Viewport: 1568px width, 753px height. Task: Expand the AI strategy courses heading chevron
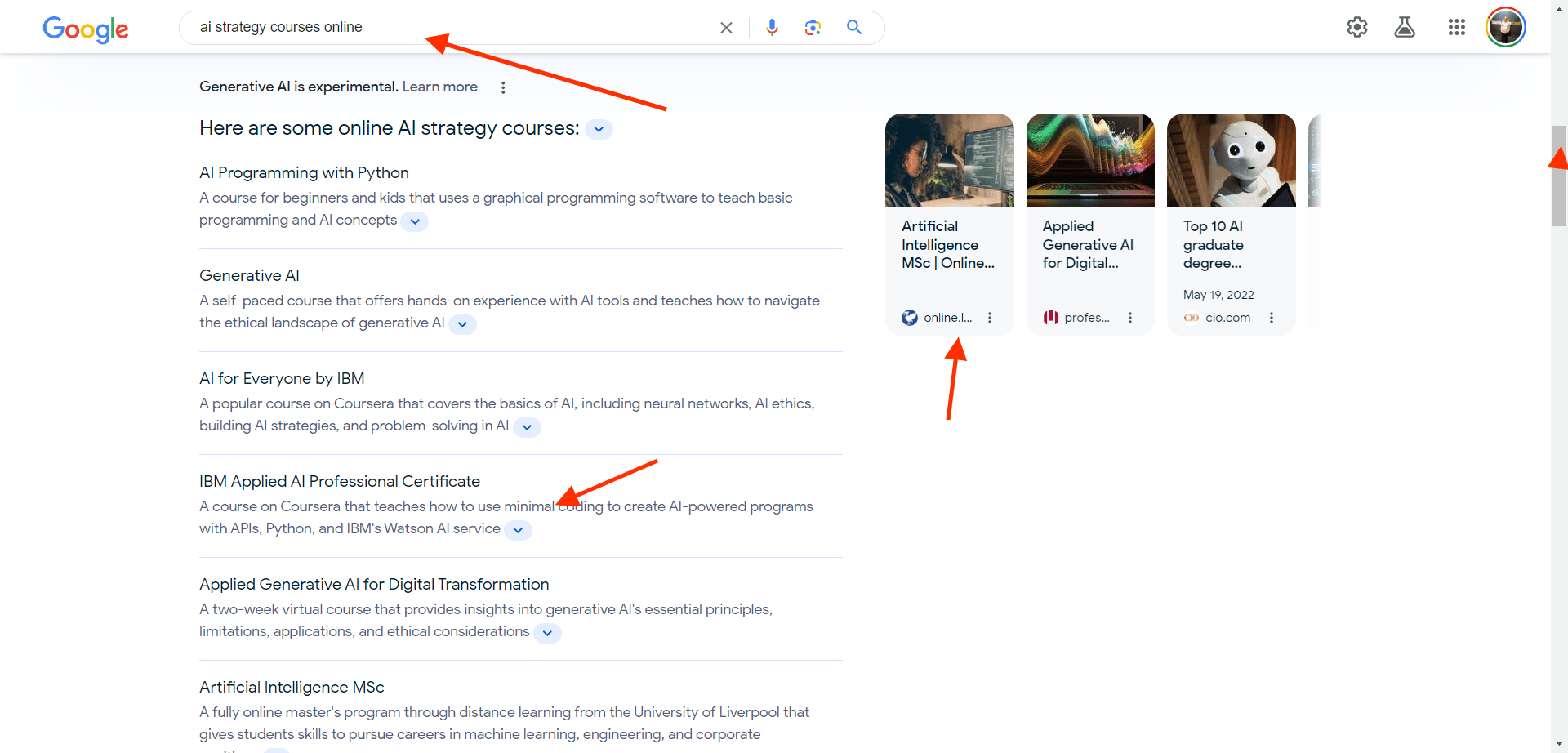tap(599, 130)
